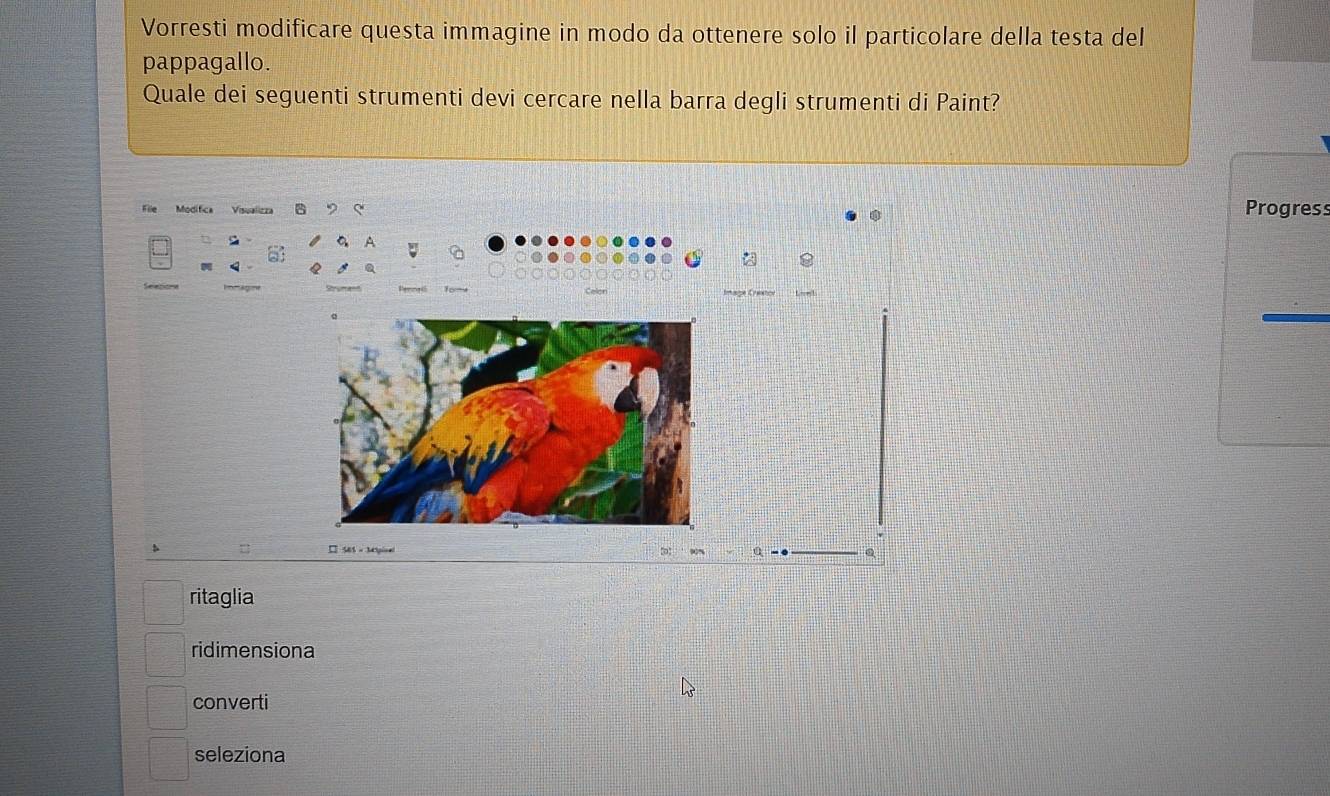Open the Visualizza menu

click(252, 209)
